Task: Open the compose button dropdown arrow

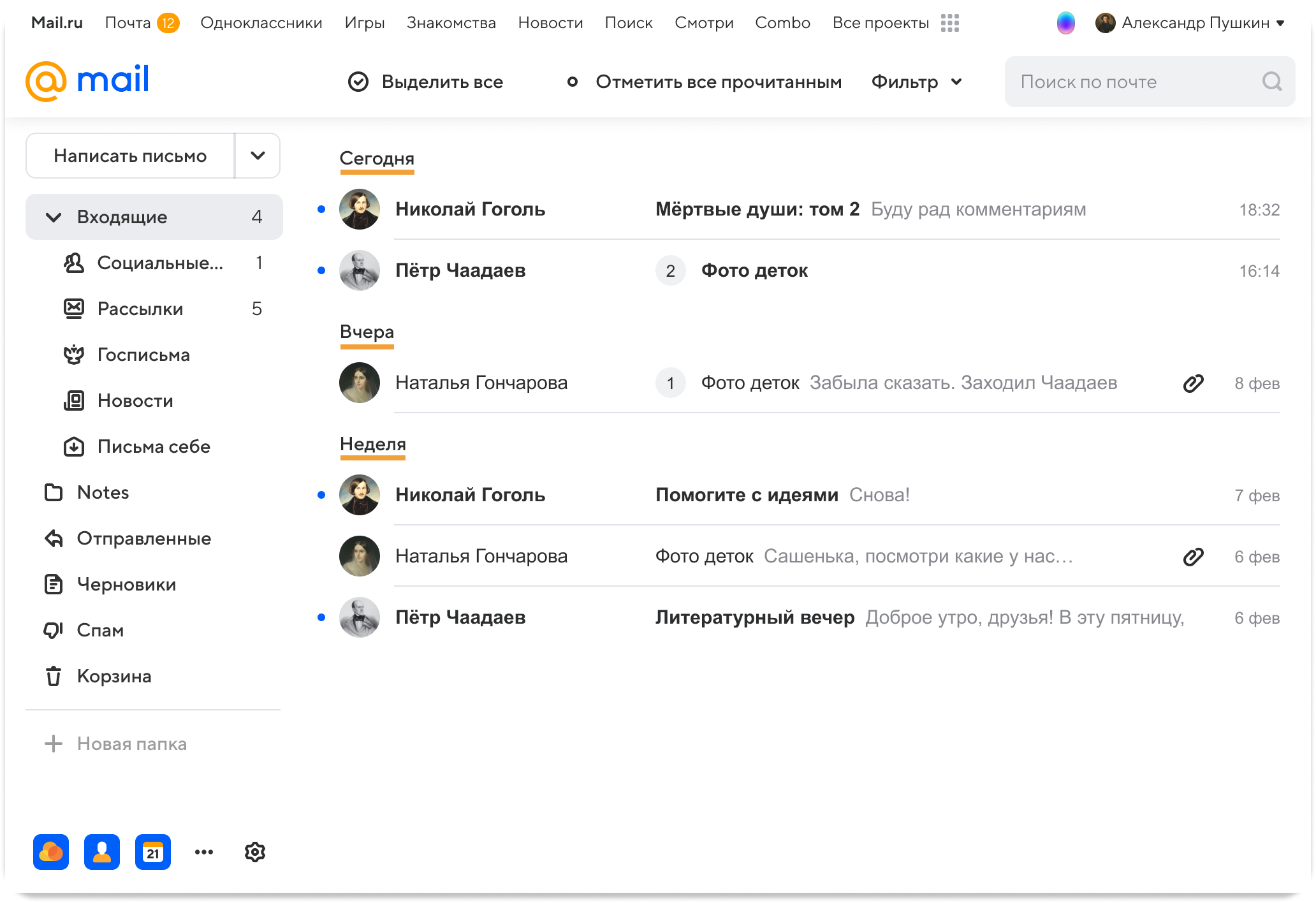Action: (x=258, y=156)
